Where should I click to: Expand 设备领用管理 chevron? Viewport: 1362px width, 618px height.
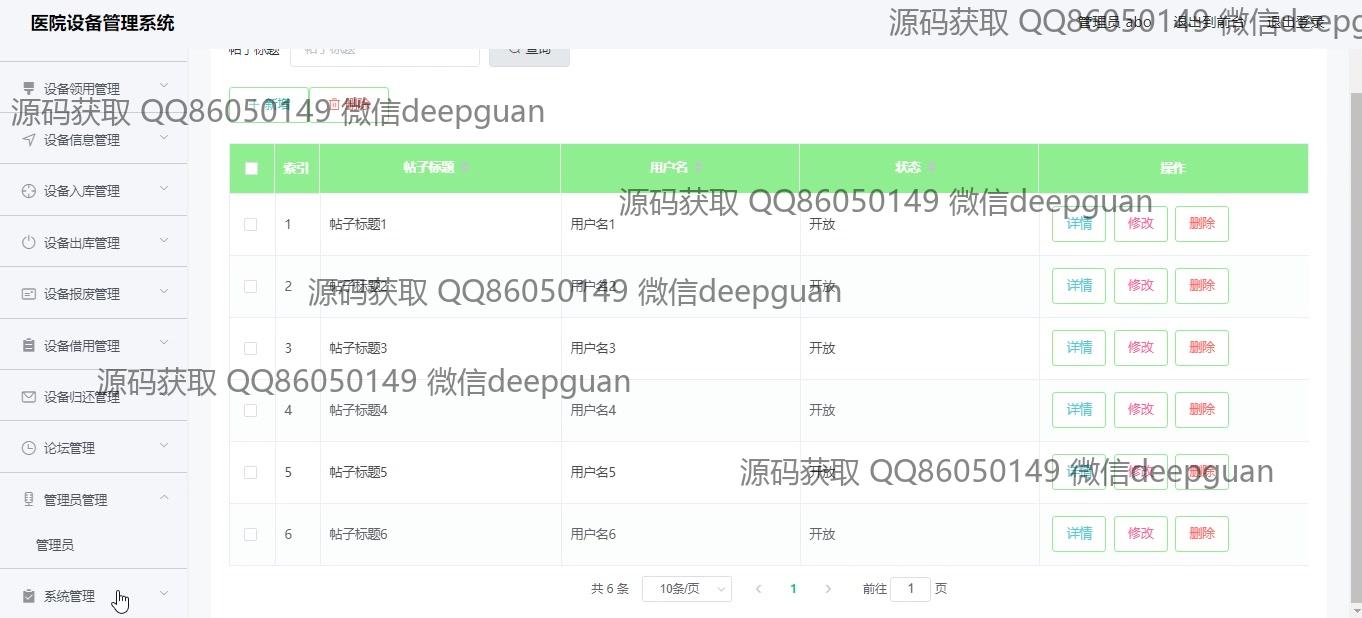tap(164, 86)
